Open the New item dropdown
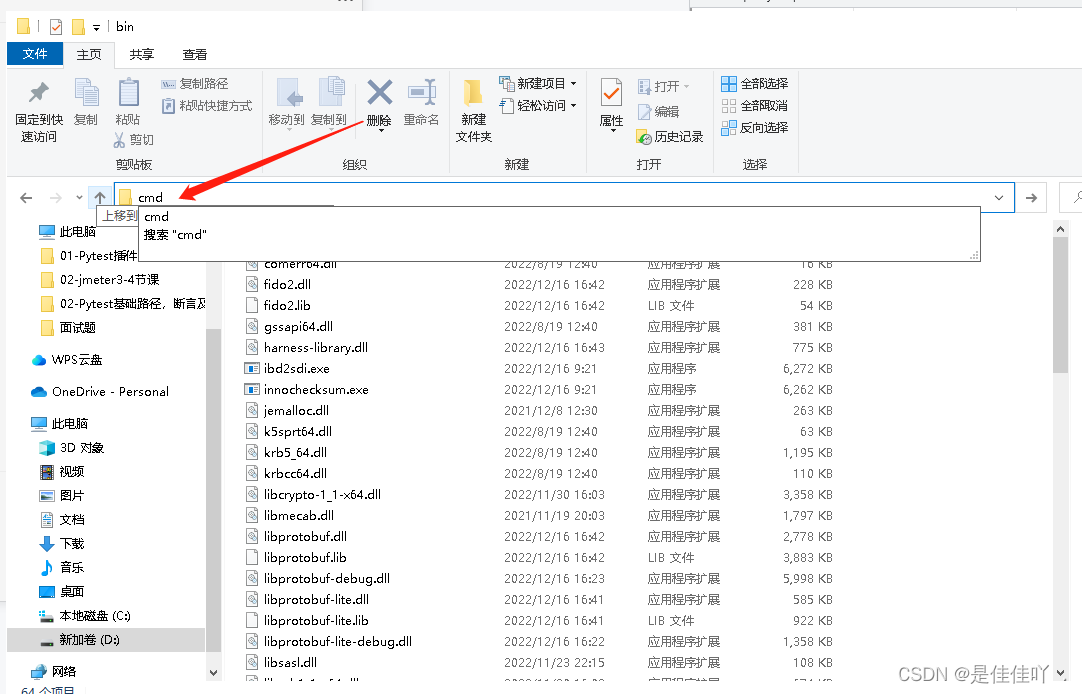 tap(573, 83)
